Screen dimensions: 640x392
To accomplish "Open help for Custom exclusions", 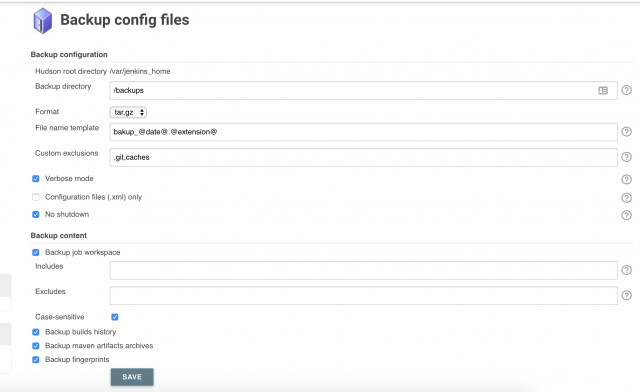I will click(626, 157).
